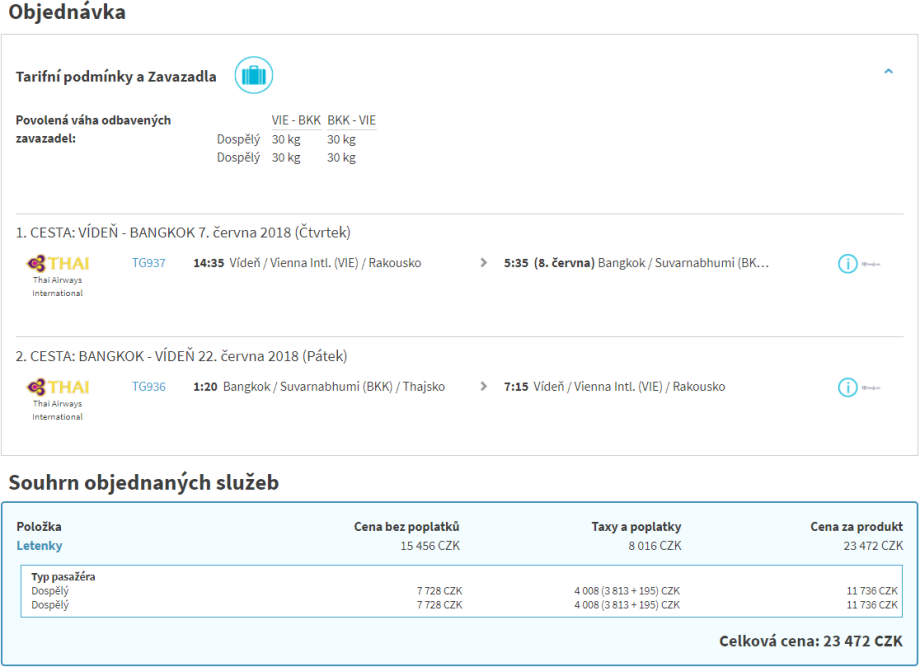Click truncated Bangkok / Suvarnabhumi arrival text

pyautogui.click(x=683, y=263)
